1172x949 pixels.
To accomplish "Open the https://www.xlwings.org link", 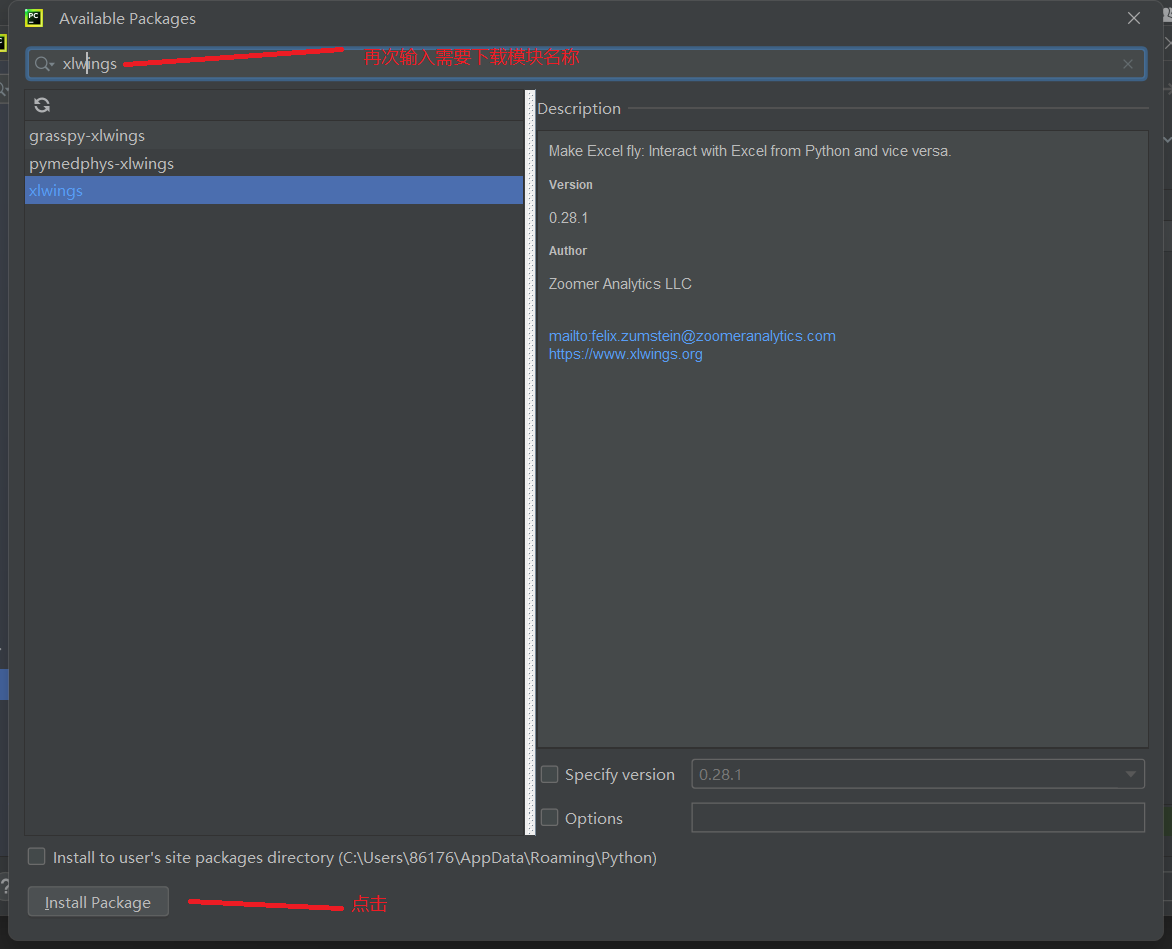I will point(626,354).
